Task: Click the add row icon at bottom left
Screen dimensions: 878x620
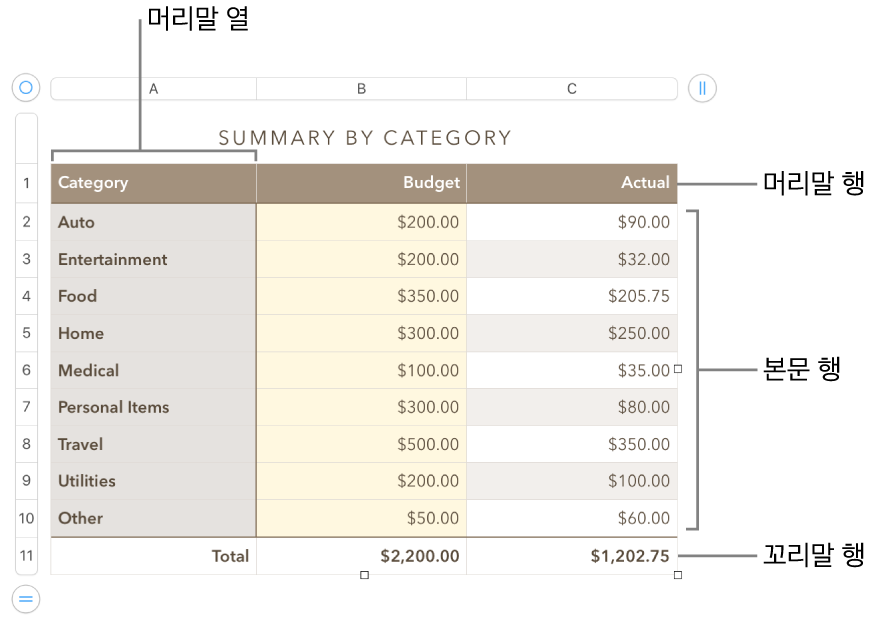Action: tap(25, 599)
